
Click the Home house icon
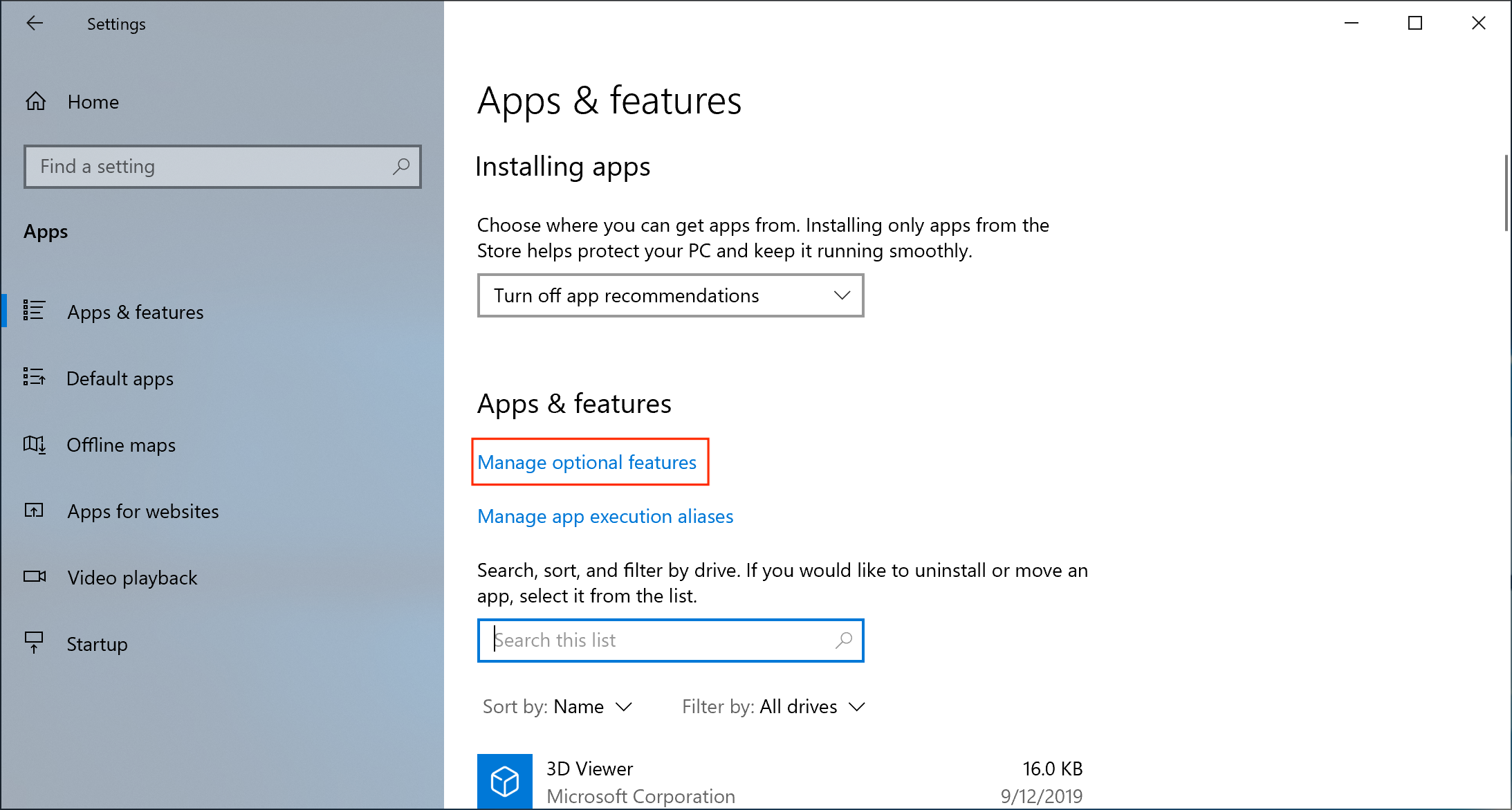(x=36, y=102)
